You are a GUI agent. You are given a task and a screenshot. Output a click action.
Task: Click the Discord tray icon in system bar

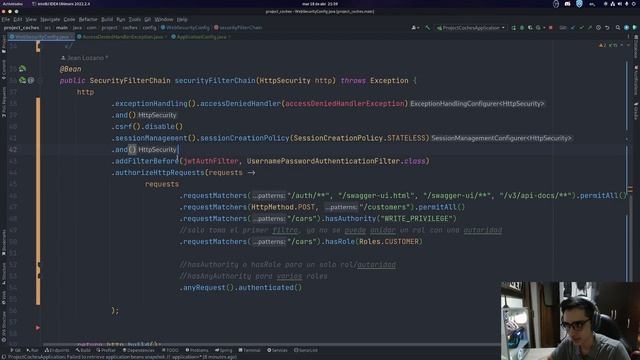(567, 4)
